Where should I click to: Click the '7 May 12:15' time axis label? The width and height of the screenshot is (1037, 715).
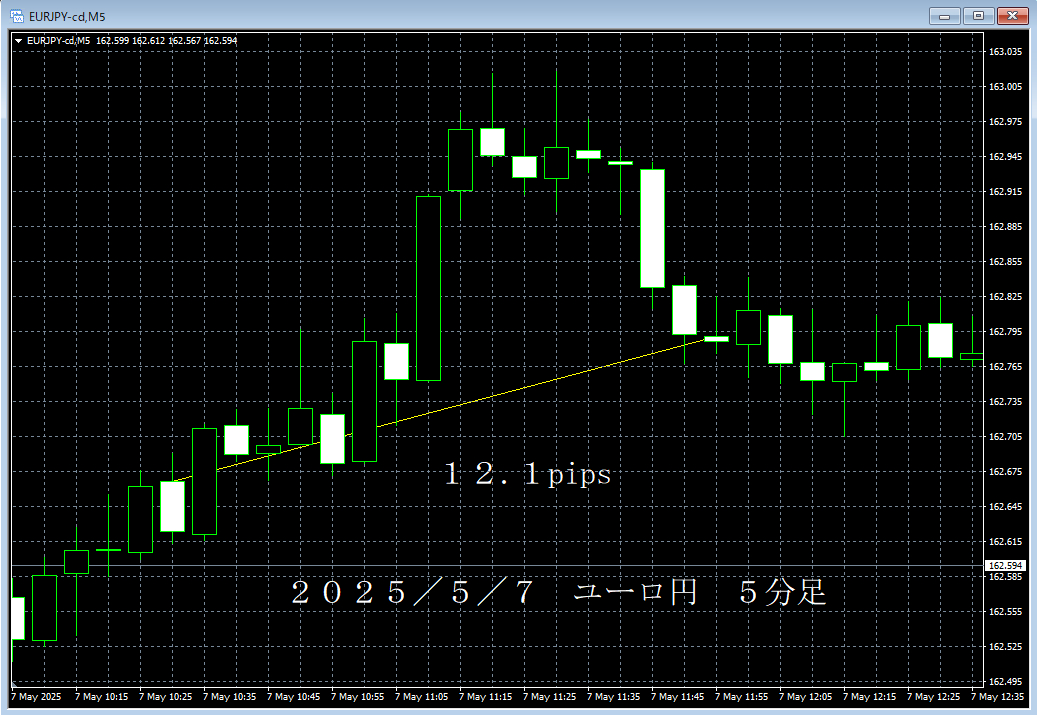pos(870,696)
